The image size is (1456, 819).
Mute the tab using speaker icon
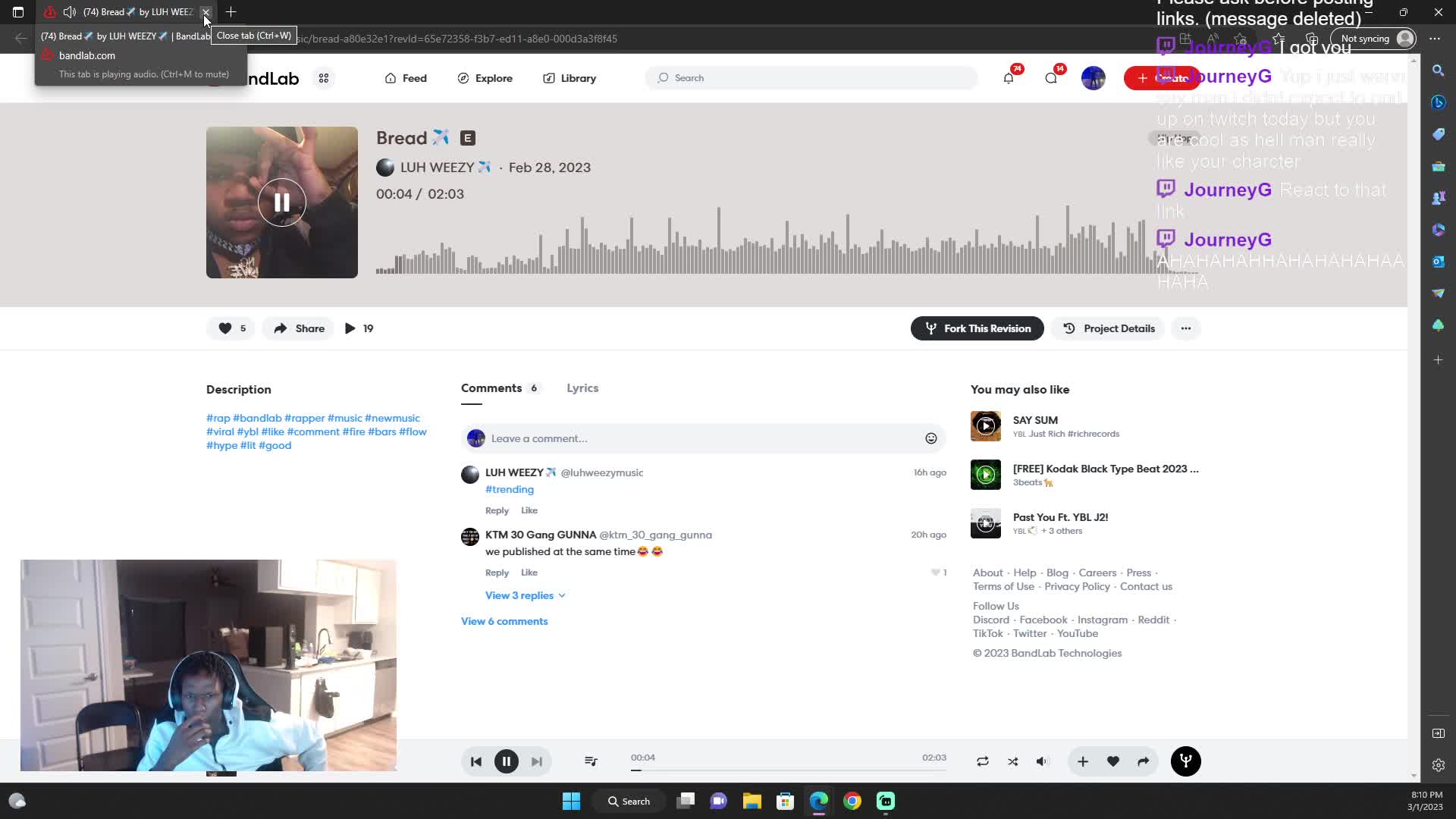pyautogui.click(x=70, y=12)
